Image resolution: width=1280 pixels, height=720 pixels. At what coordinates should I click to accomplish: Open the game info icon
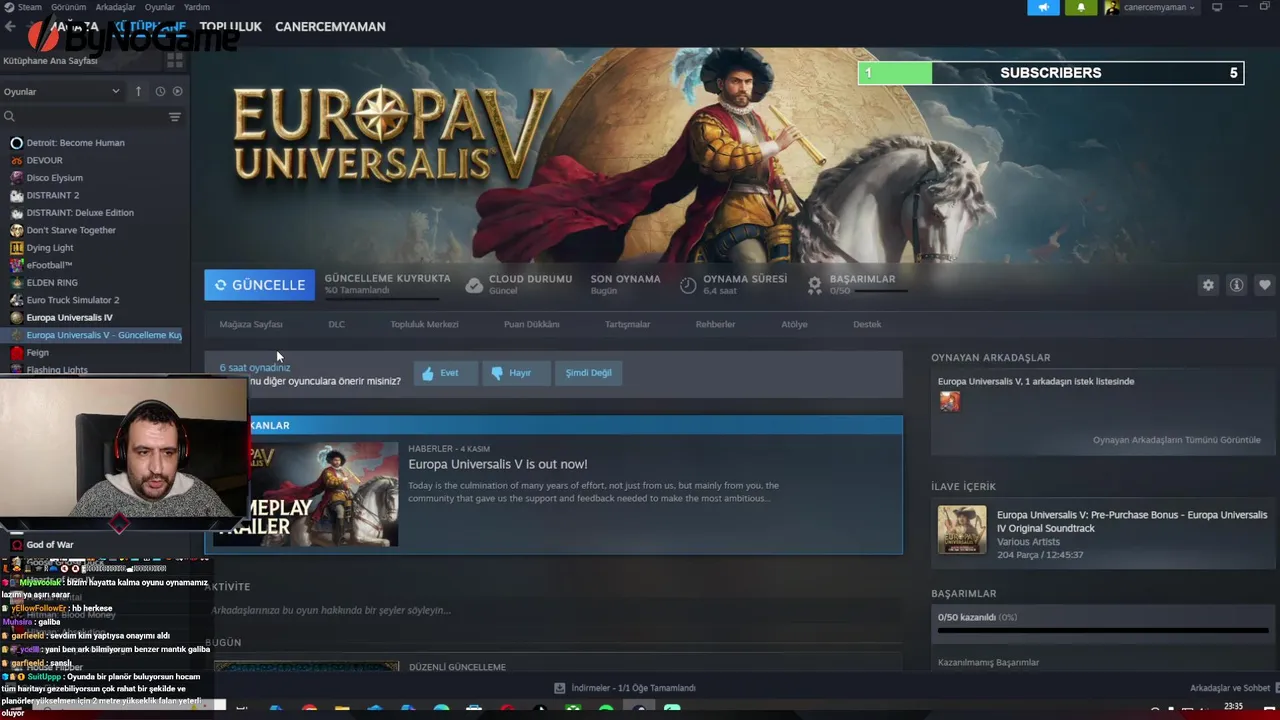click(1236, 285)
